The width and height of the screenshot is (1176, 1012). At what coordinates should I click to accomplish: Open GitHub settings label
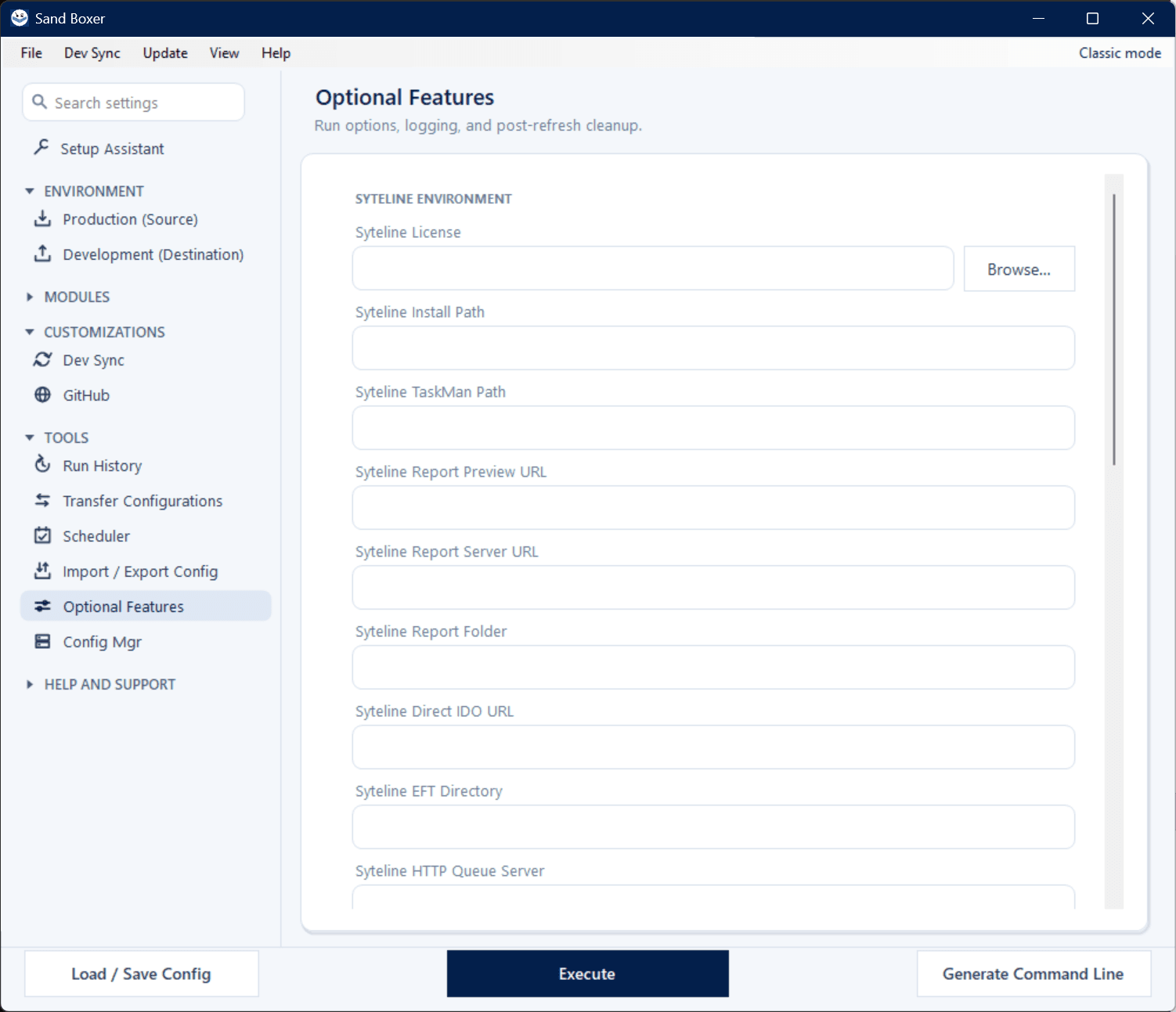click(86, 395)
